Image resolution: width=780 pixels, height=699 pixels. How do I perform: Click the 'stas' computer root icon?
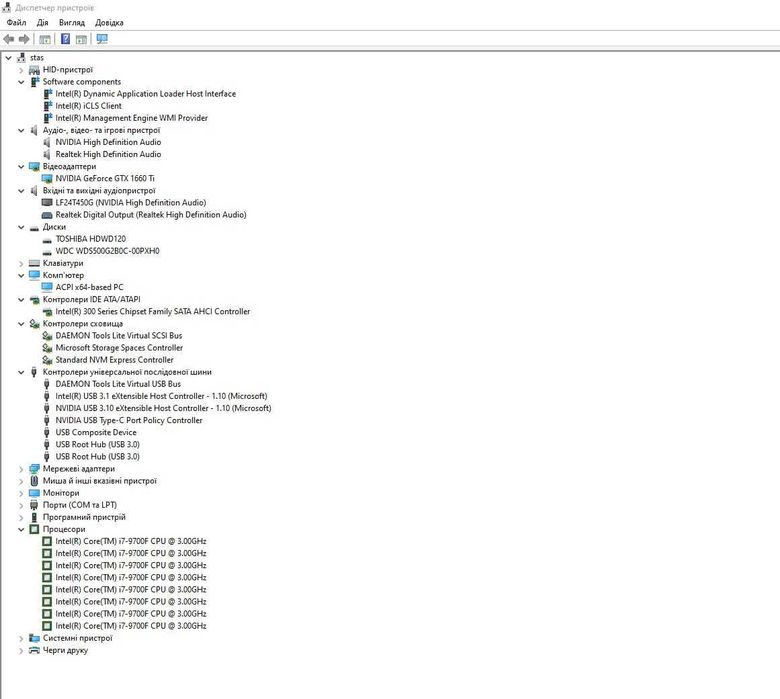click(x=21, y=58)
